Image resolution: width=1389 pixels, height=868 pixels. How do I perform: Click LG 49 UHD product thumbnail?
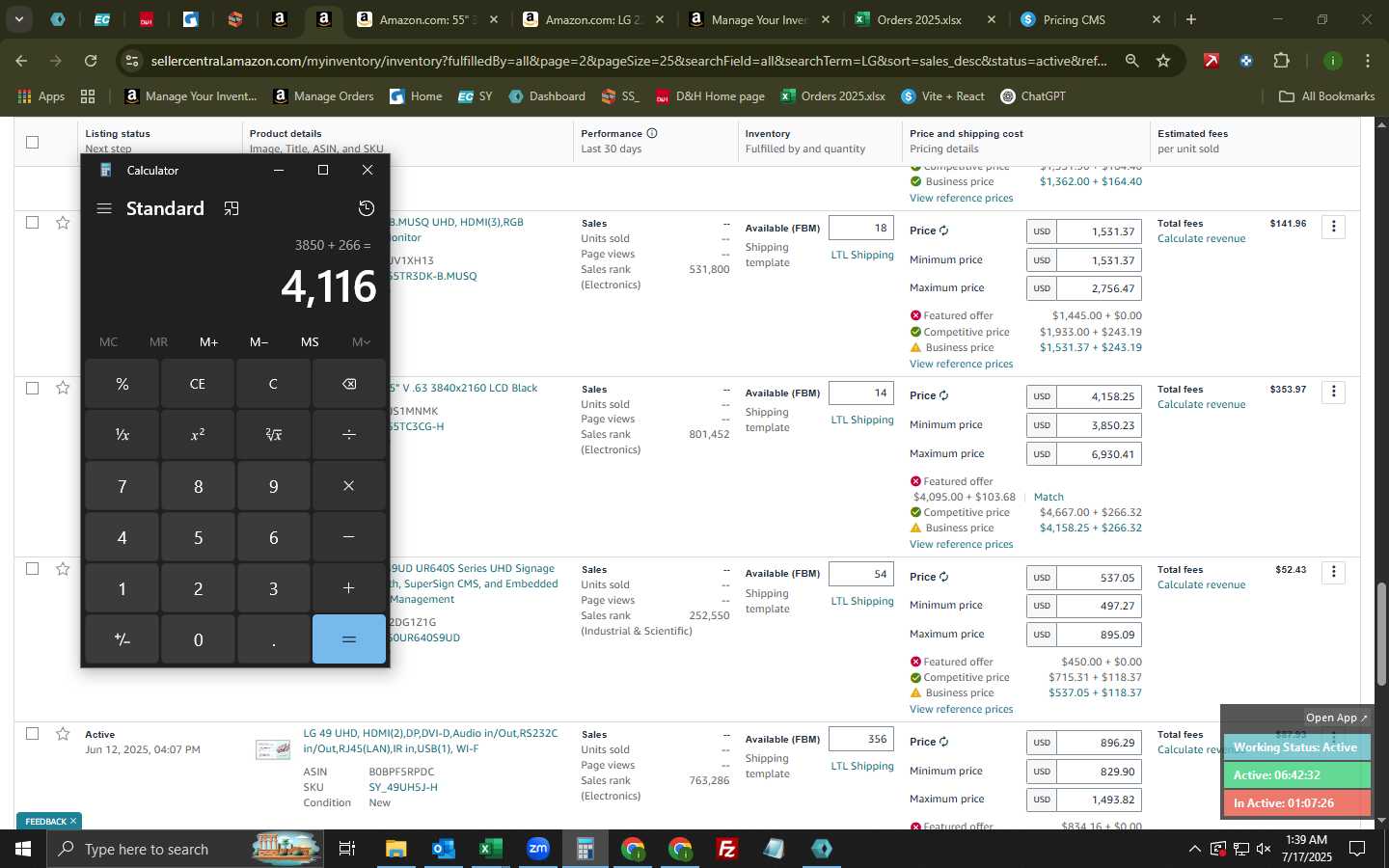tap(273, 749)
